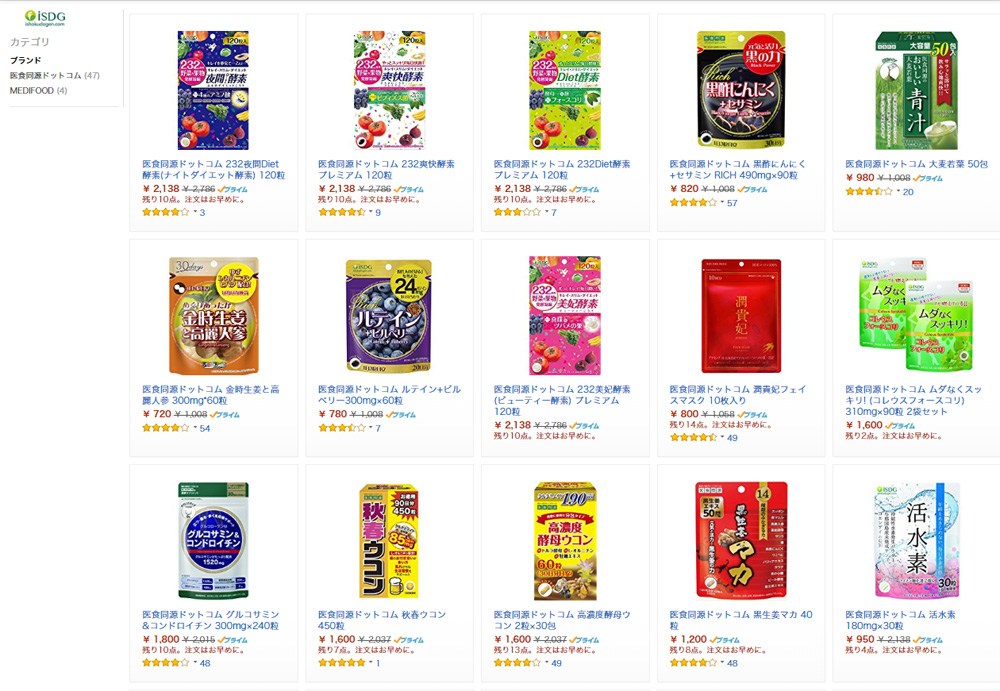The image size is (1000, 691).
Task: Open the 黒生姜マカ product image
Action: (x=740, y=540)
